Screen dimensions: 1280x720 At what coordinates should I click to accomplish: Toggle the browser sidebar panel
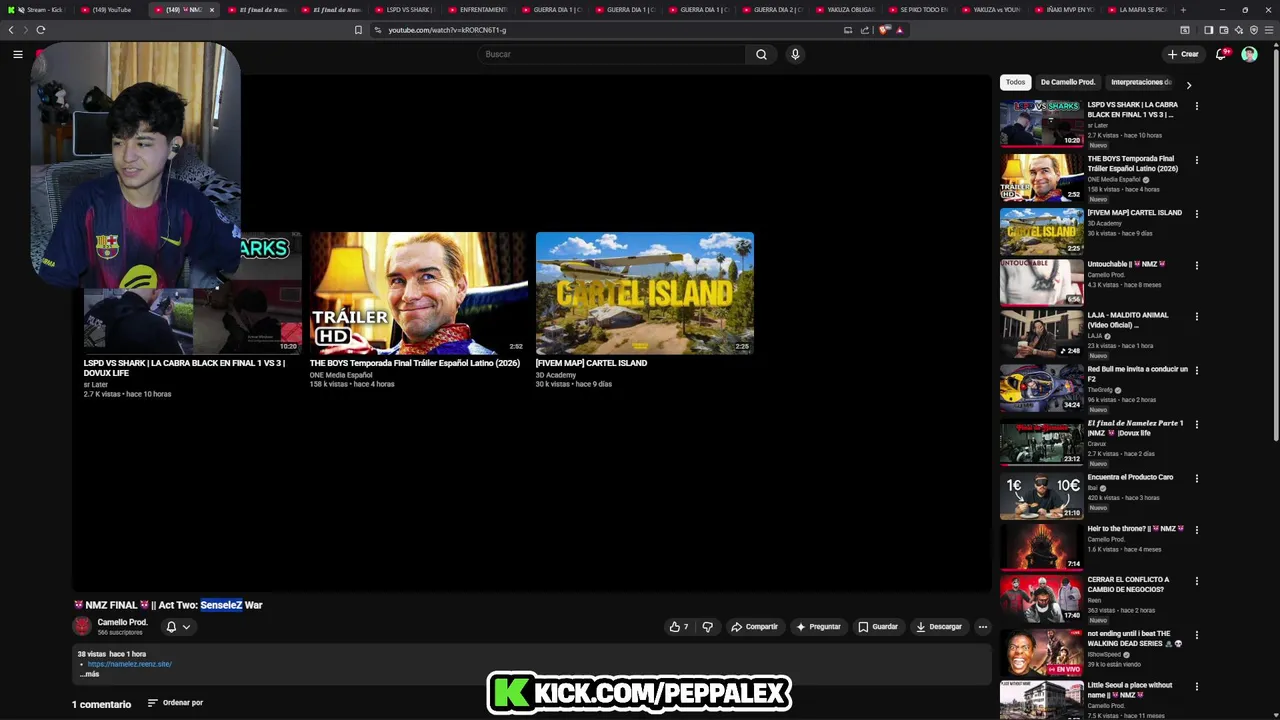[x=1208, y=30]
